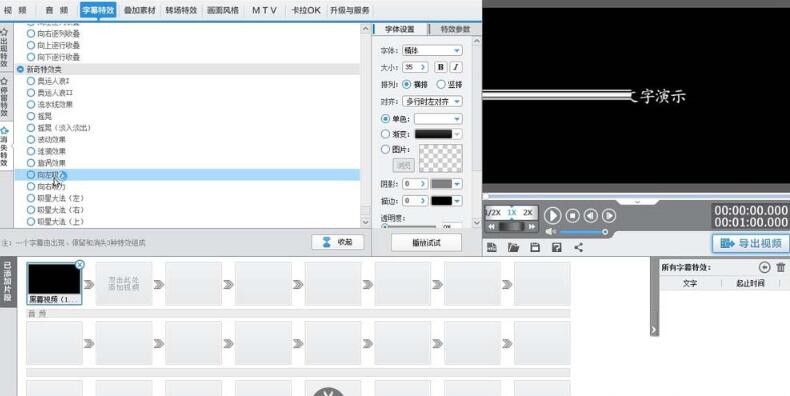The image size is (790, 396).
Task: Click the circular arrow icon beside 所有字幕特效
Action: pyautogui.click(x=764, y=267)
